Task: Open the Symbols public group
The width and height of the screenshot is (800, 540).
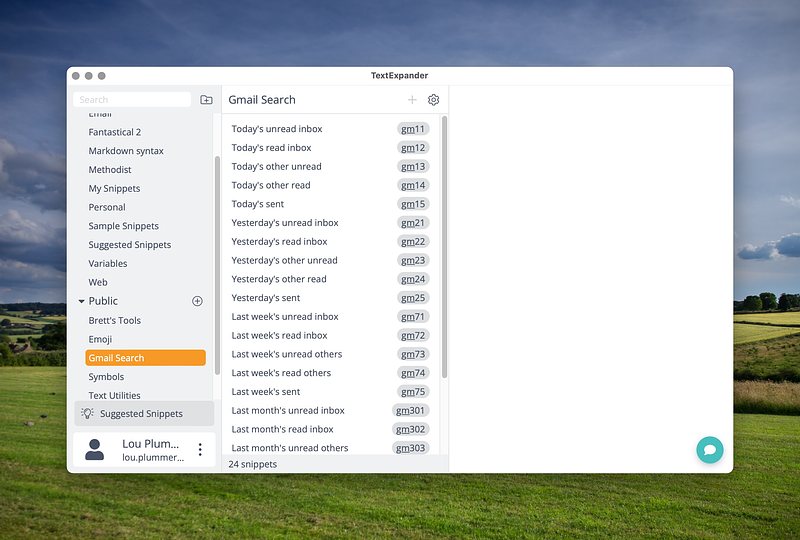Action: pyautogui.click(x=106, y=377)
